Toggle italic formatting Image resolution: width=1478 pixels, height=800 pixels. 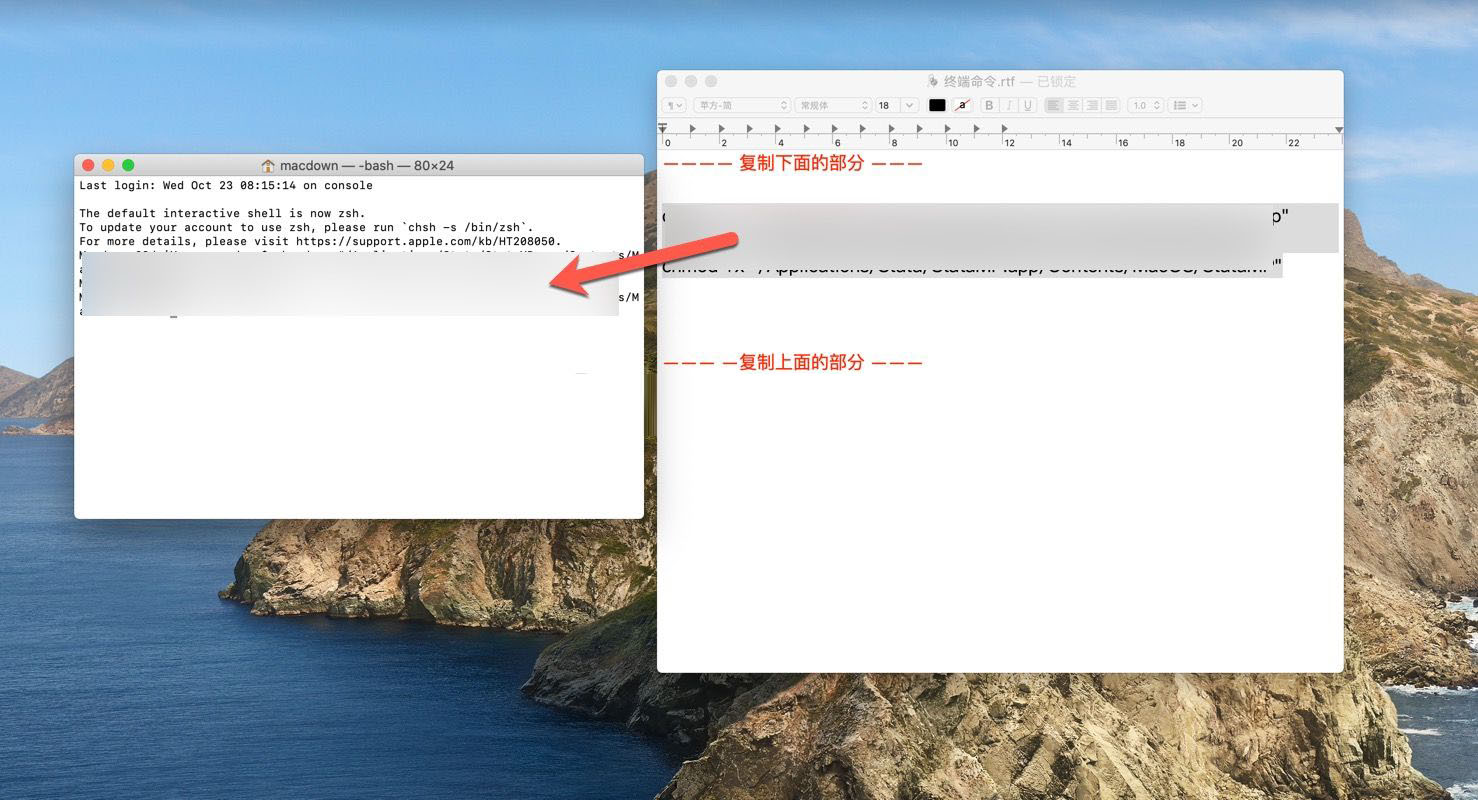point(1008,105)
